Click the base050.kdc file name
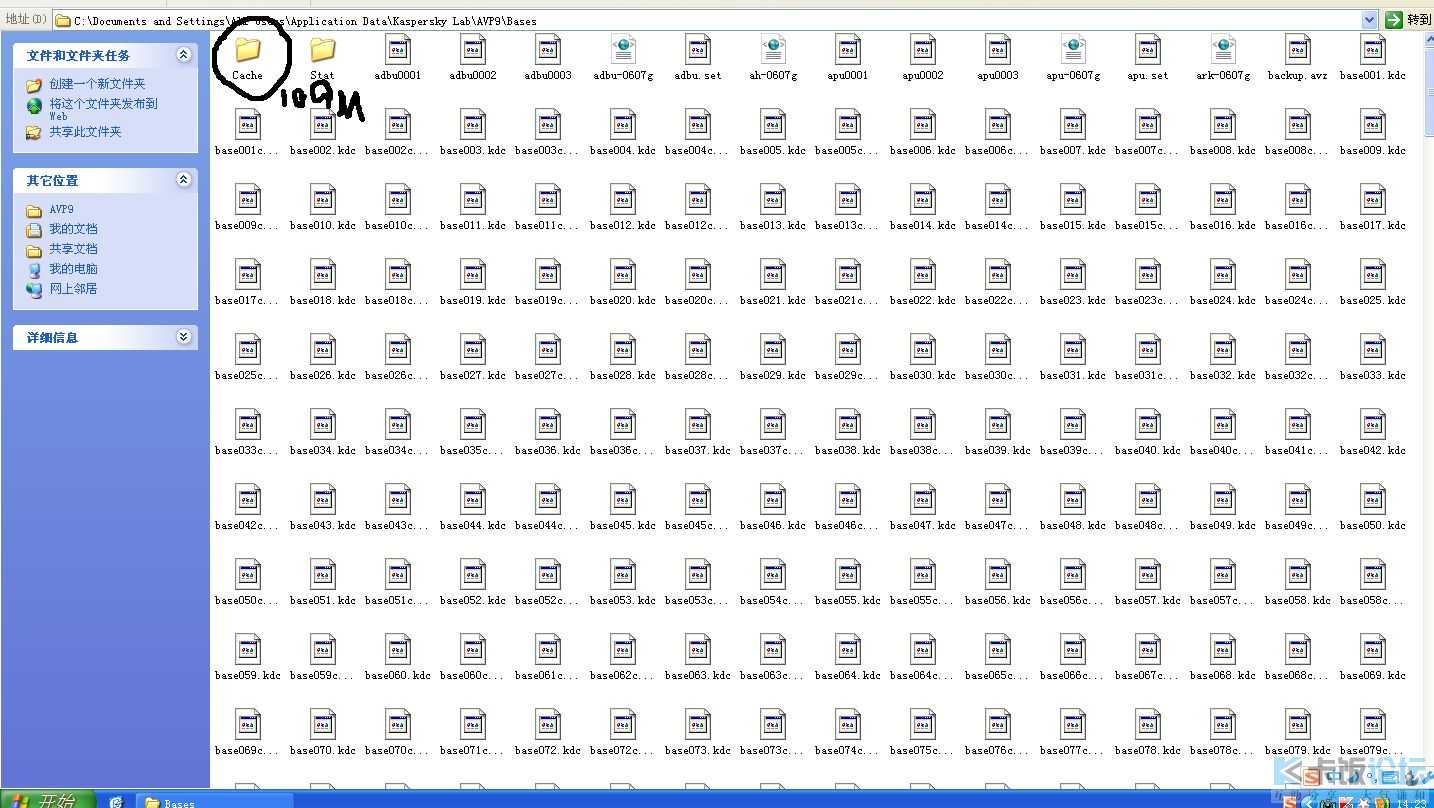Screen dimensions: 1434x808 point(1373,526)
